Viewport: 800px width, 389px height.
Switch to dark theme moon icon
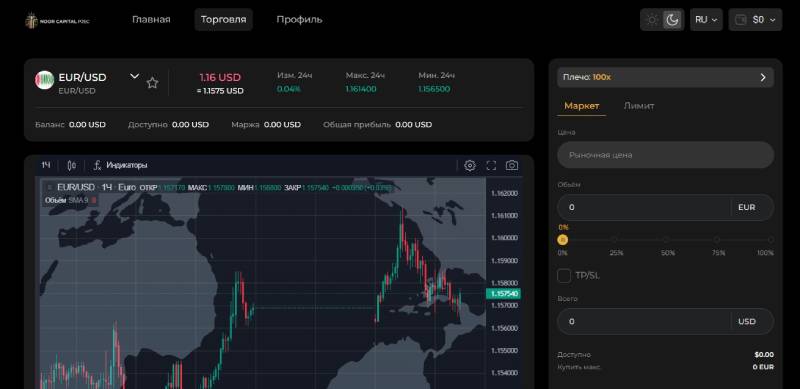click(x=672, y=20)
